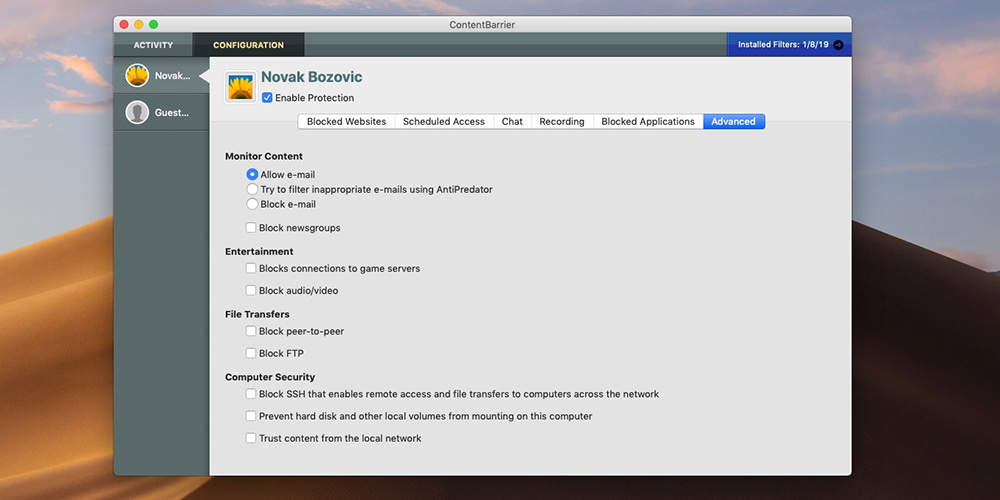Select Novak user in sidebar list
This screenshot has width=1000, height=500.
[x=161, y=75]
